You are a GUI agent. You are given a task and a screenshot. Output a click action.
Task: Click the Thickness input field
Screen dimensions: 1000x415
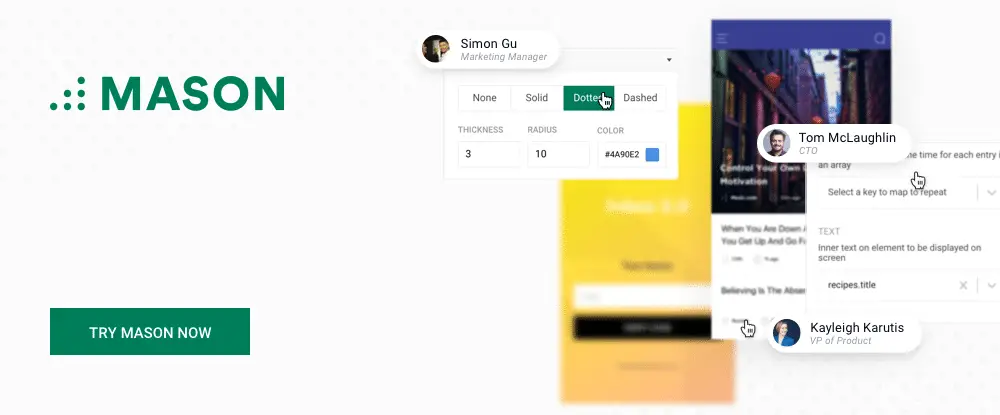489,154
